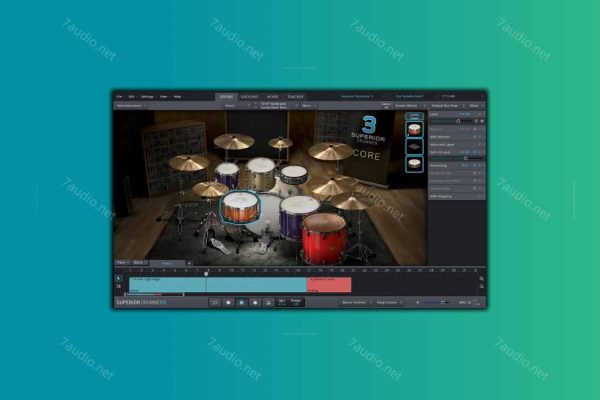Open the Settings menu
This screenshot has height=400, width=600.
point(147,97)
